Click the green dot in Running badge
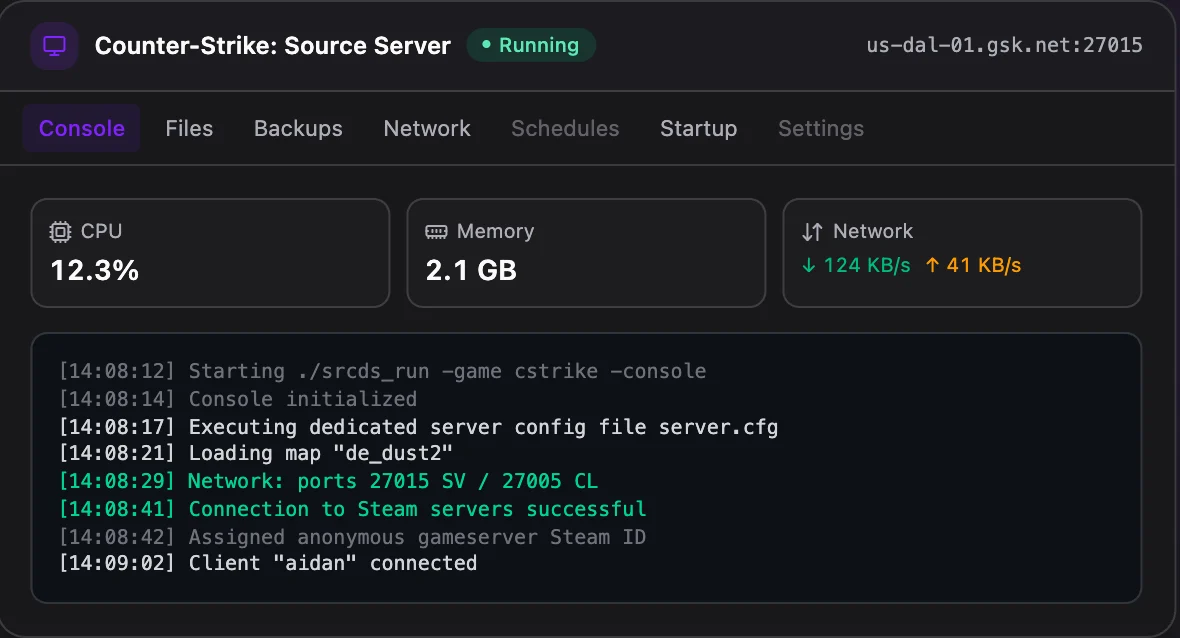The height and width of the screenshot is (638, 1180). click(x=486, y=45)
